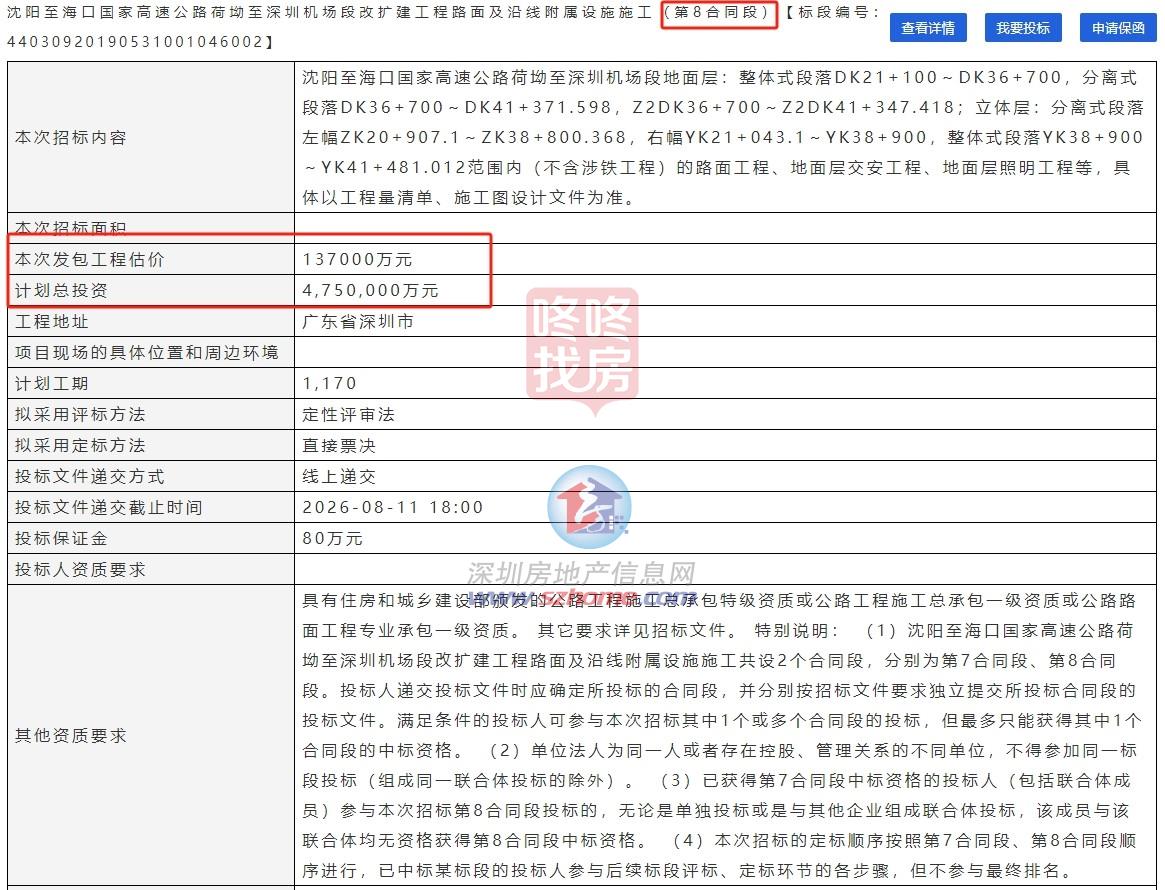
Task: Select the 投标文件递交截止时间 label
Action: click(x=108, y=507)
